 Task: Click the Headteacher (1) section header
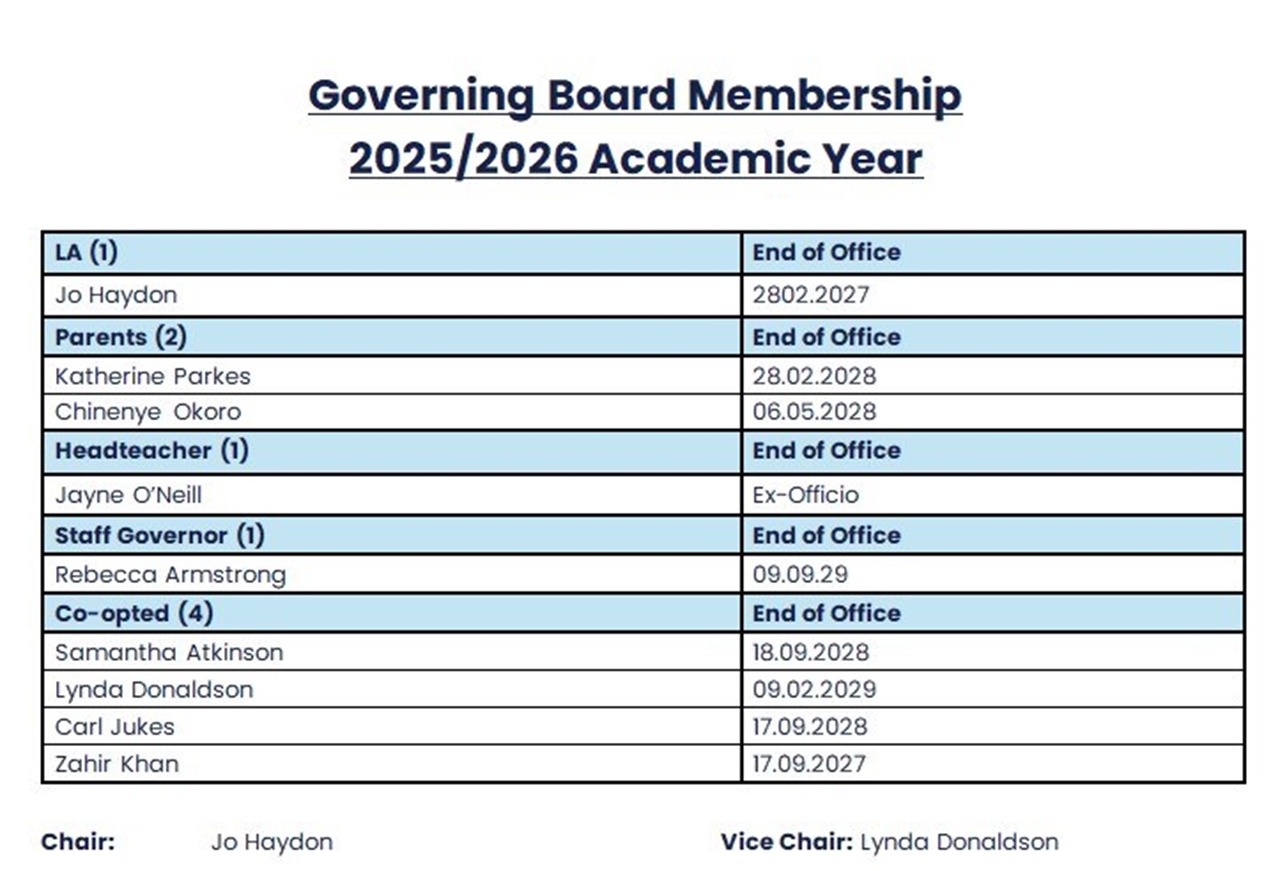(x=152, y=451)
